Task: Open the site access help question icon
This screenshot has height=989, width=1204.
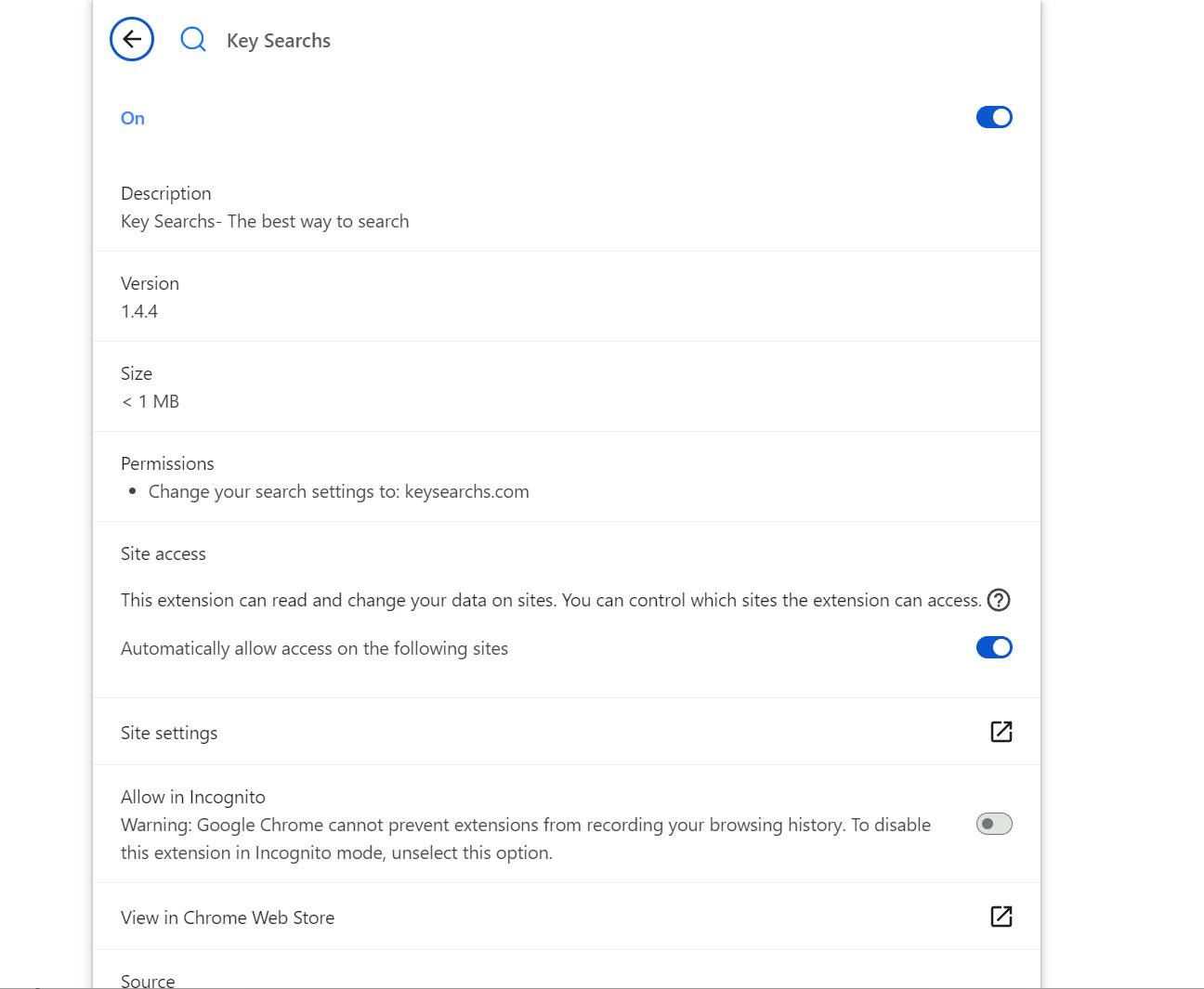Action: pos(999,600)
